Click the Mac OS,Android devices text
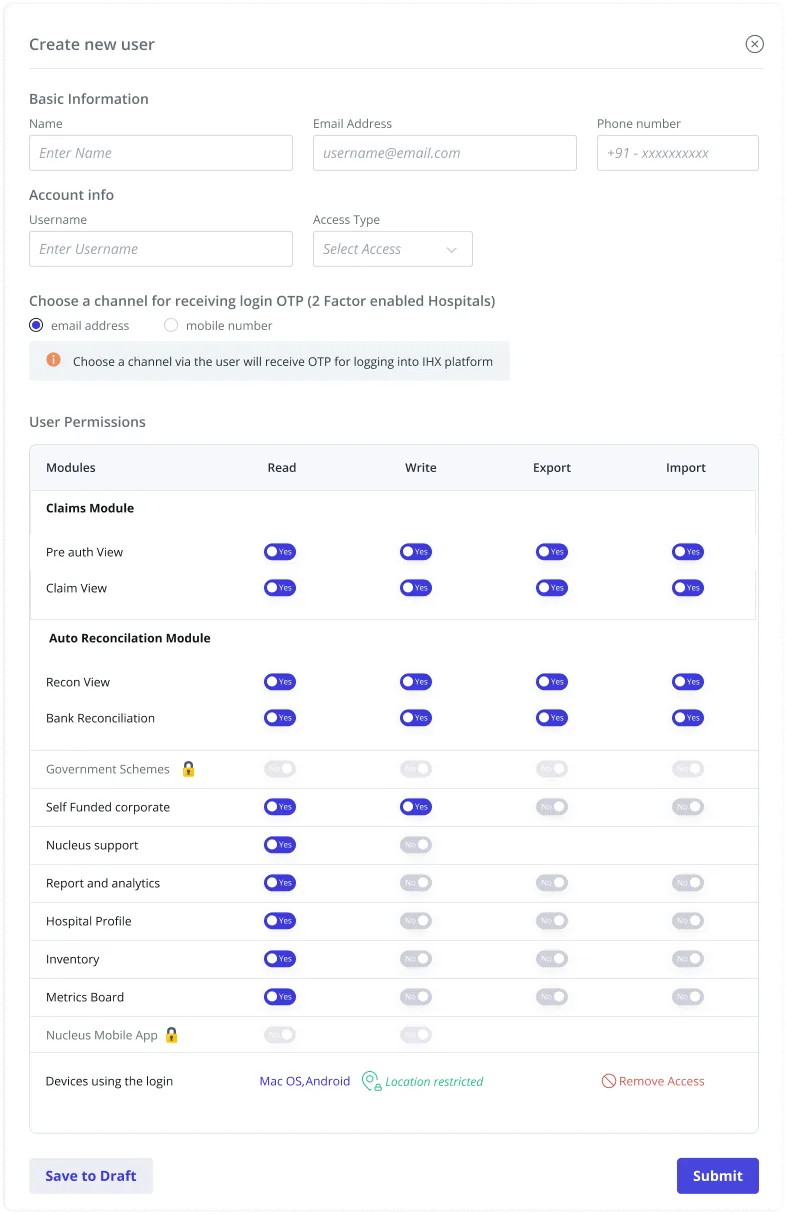This screenshot has width=786, height=1214. tap(305, 1081)
